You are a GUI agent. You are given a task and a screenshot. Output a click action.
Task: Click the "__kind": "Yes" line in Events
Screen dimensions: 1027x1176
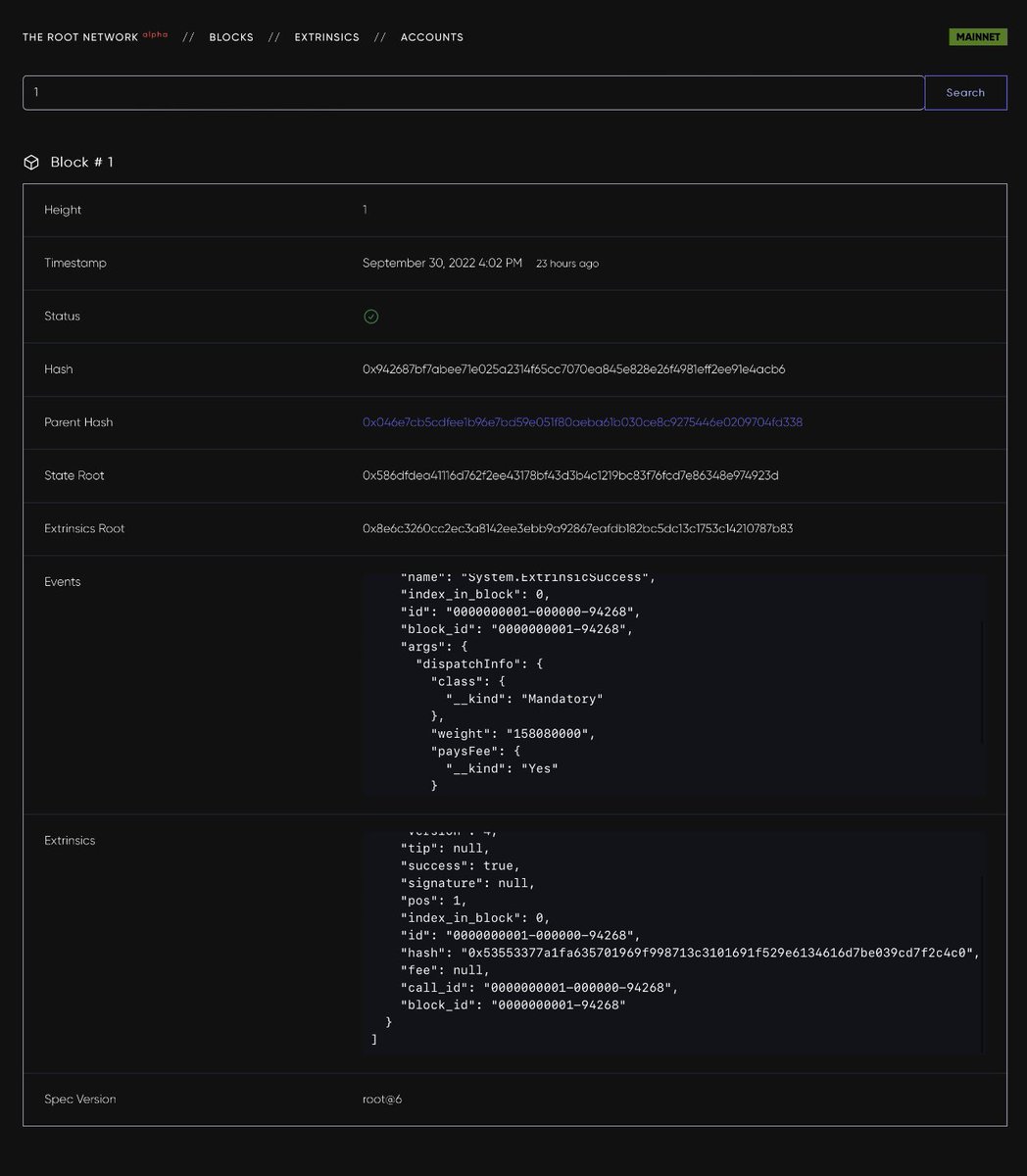[x=502, y=768]
